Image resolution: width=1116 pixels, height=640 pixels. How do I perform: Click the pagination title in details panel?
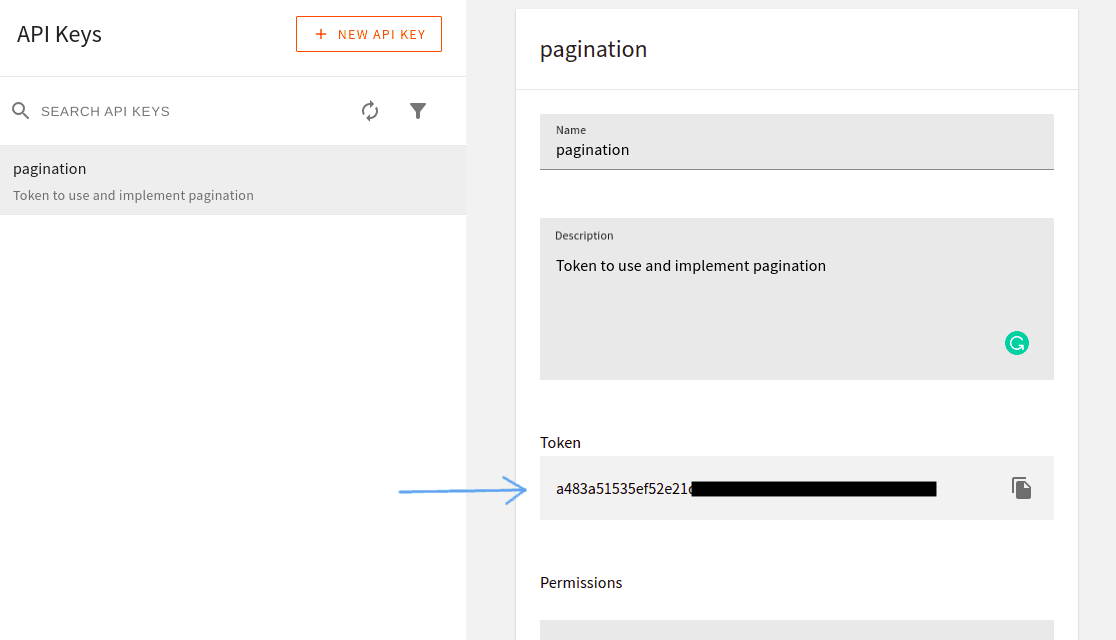(x=593, y=49)
